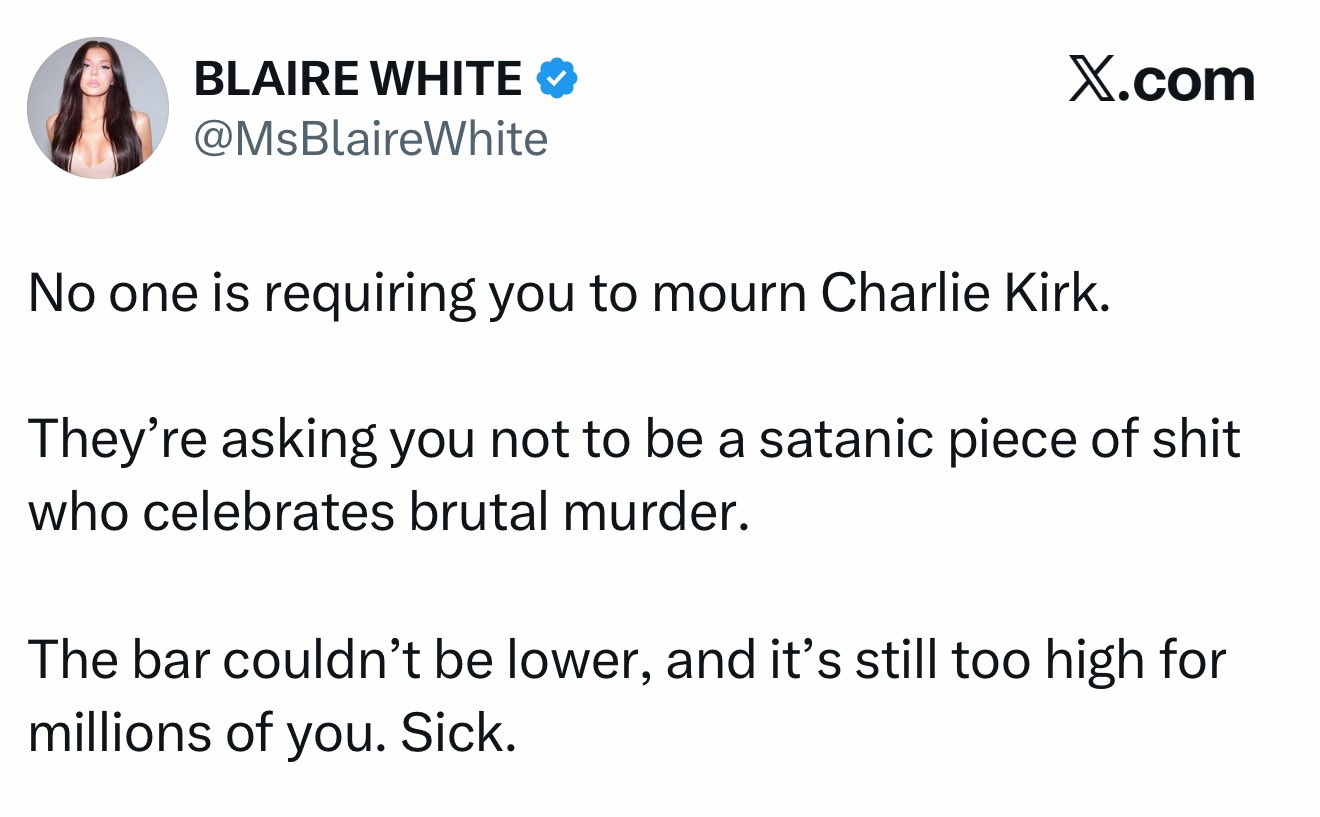
Task: Click the blue verified checkmark badge
Action: point(555,80)
